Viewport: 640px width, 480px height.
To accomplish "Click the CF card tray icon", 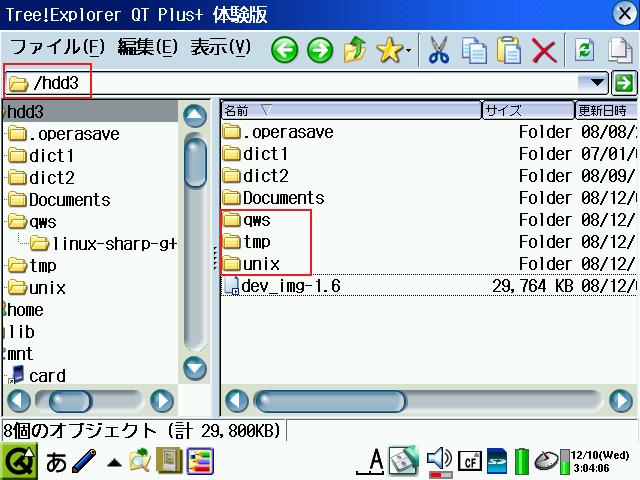I will click(x=470, y=462).
